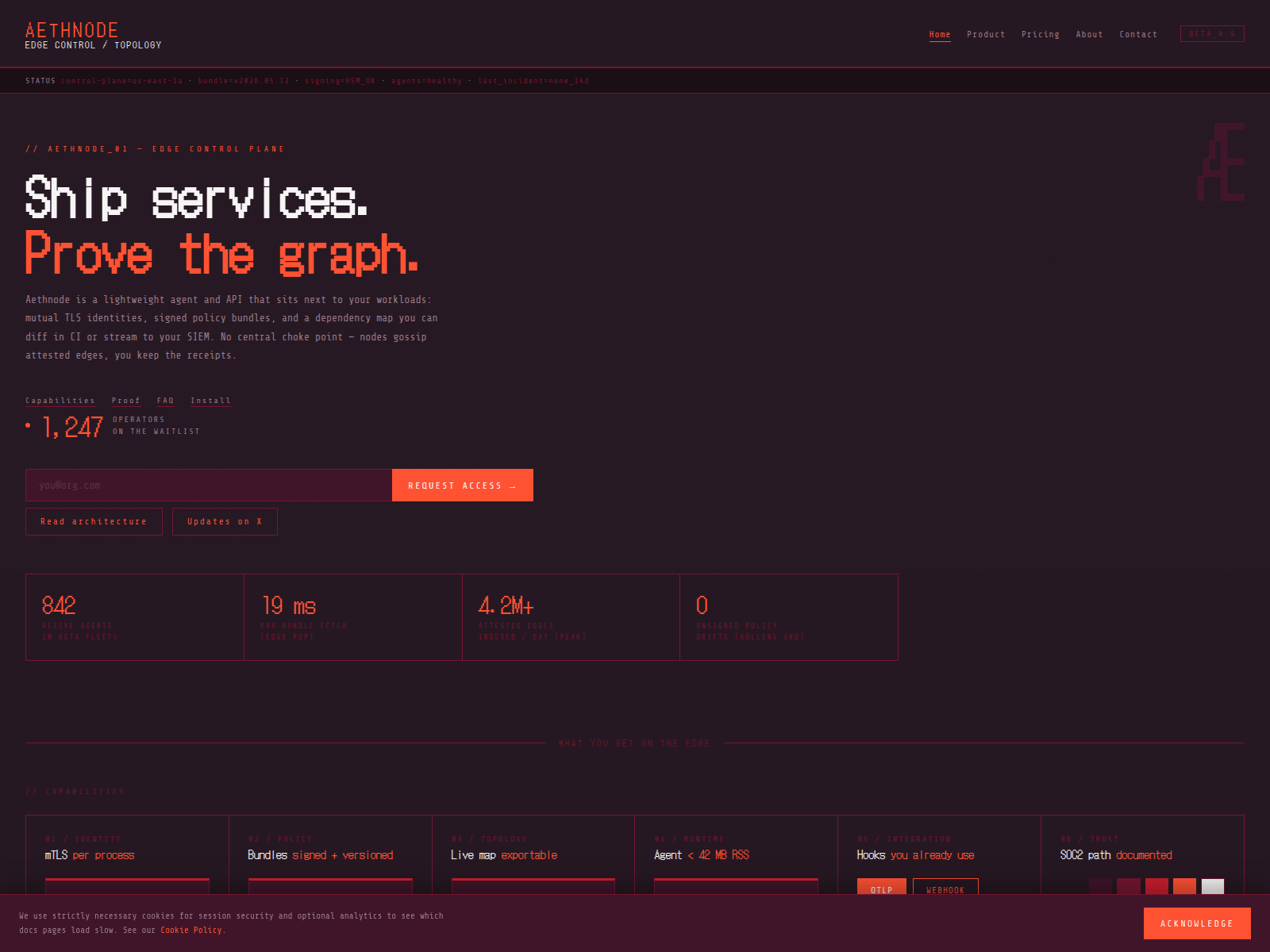Click the AETHNODE_01 edge control plane eyebrow
This screenshot has height=952, width=1270.
[x=155, y=149]
